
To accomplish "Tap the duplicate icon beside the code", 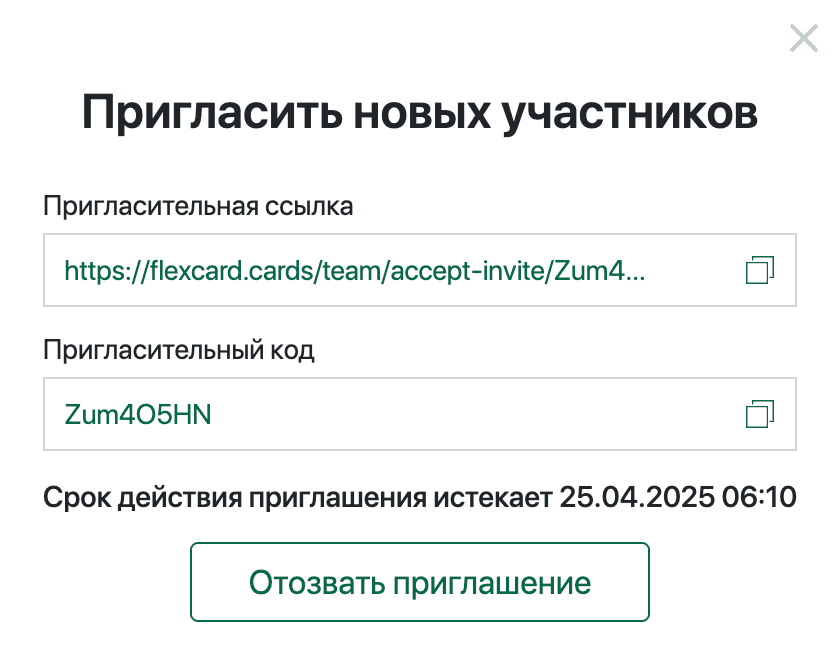I will tap(759, 414).
